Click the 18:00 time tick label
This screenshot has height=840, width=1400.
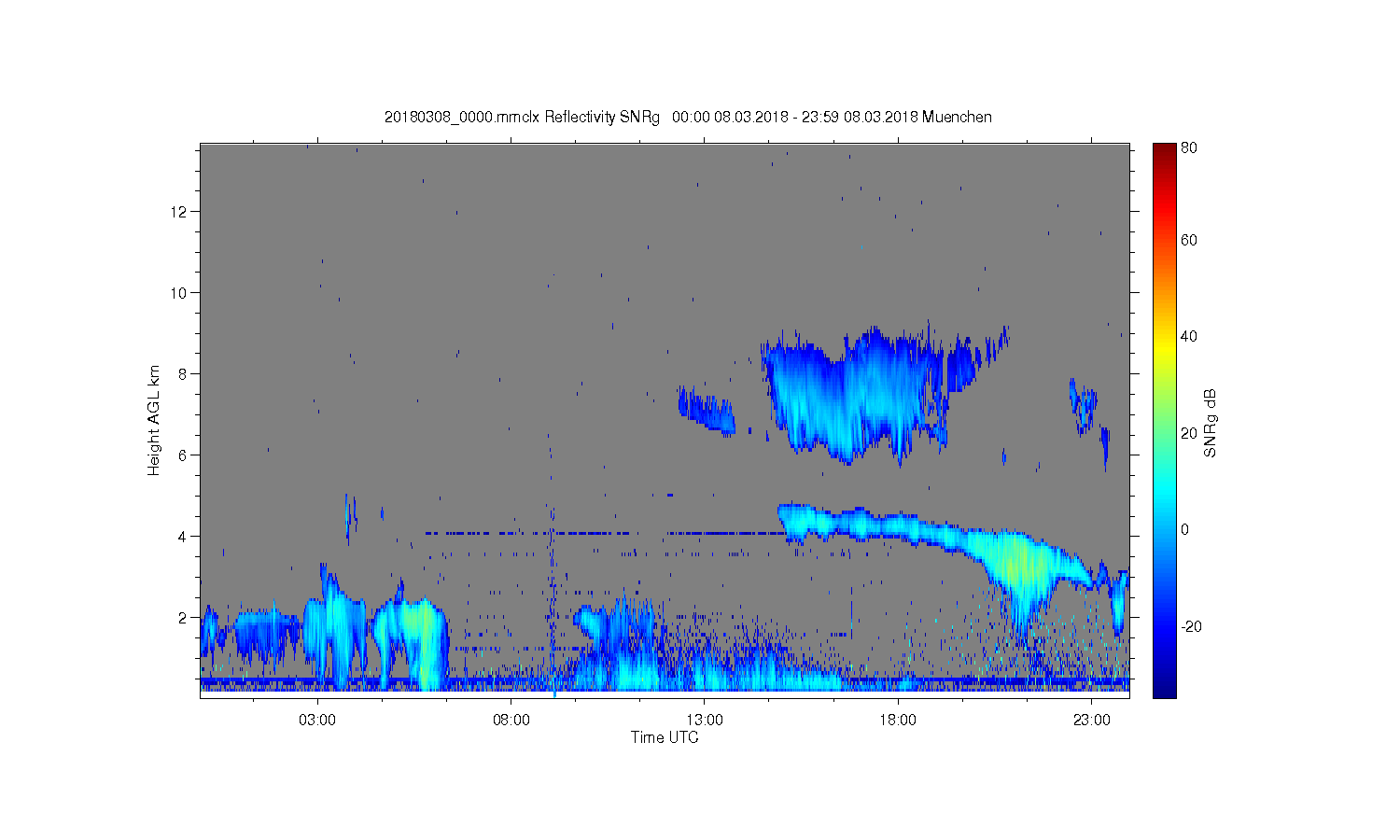[x=898, y=721]
